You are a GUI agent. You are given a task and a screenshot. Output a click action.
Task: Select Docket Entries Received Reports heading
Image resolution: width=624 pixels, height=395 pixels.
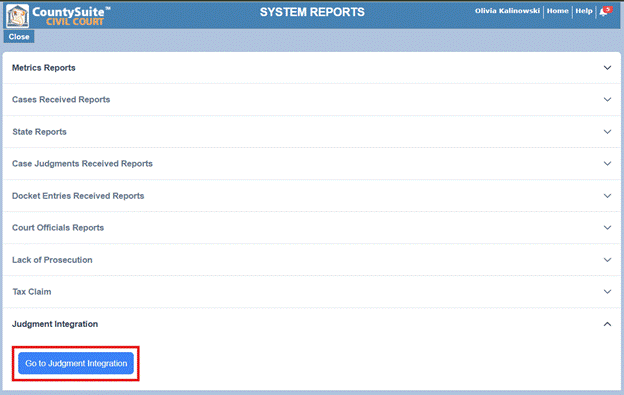pyautogui.click(x=78, y=196)
